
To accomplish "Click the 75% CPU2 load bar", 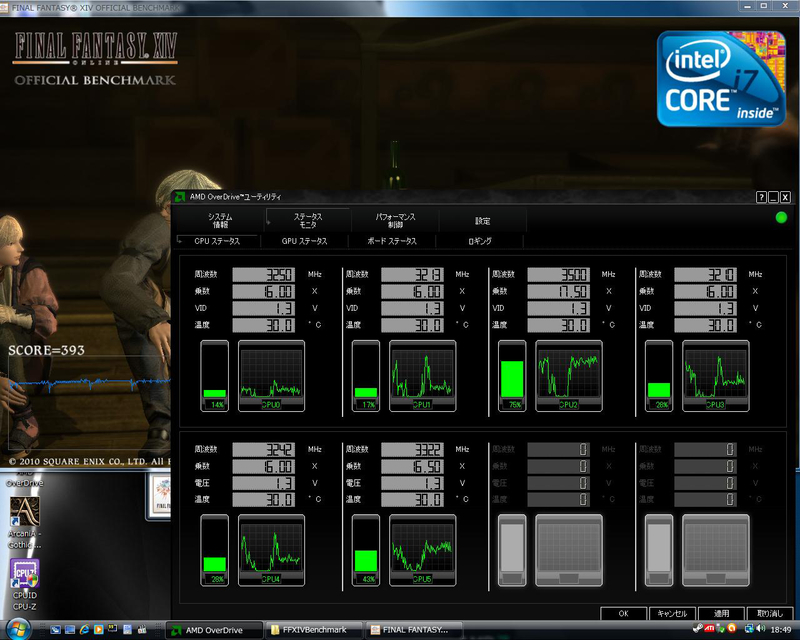I will click(x=512, y=376).
